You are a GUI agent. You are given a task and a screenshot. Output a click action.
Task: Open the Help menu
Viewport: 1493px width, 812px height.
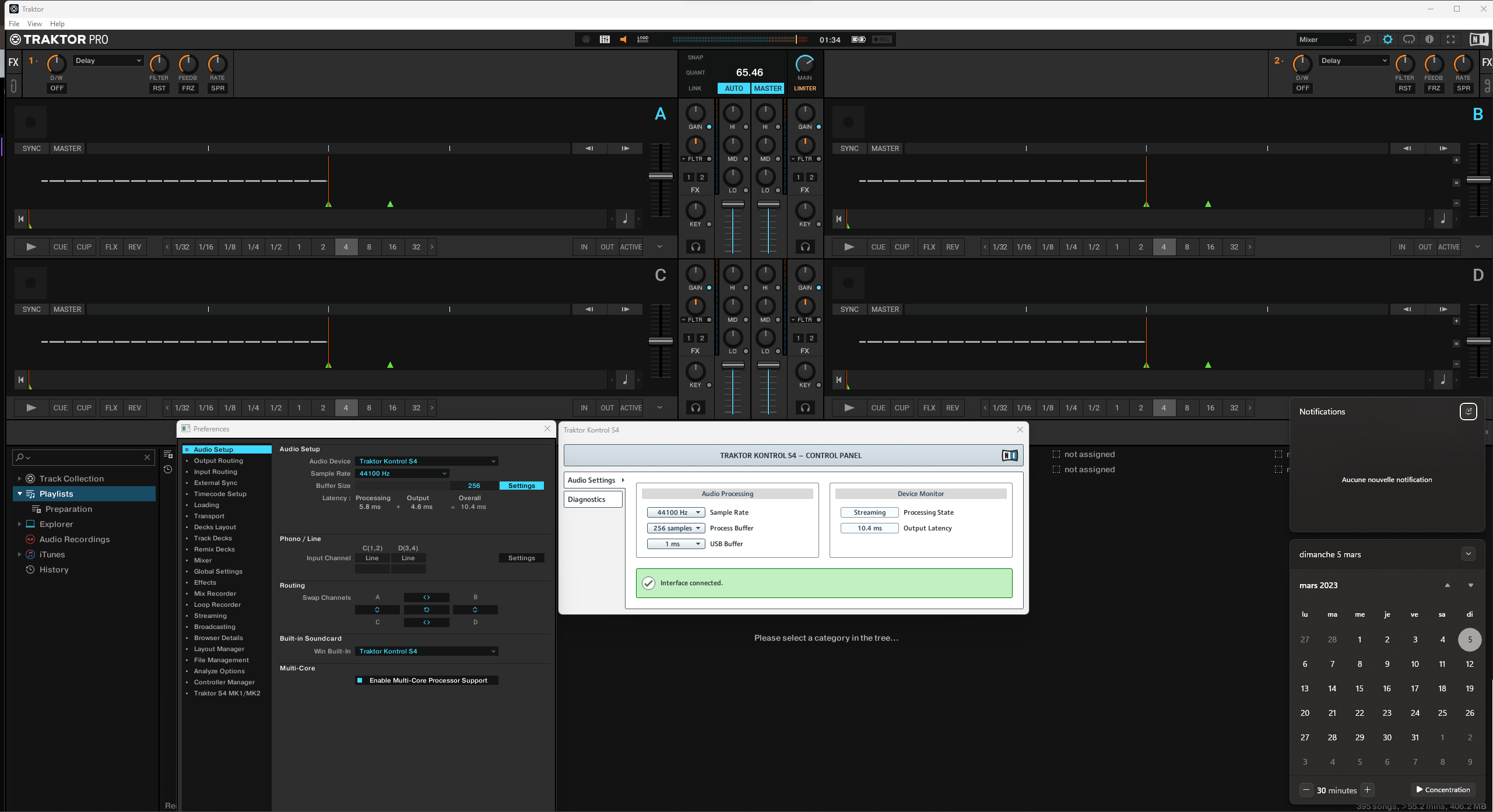[x=57, y=24]
